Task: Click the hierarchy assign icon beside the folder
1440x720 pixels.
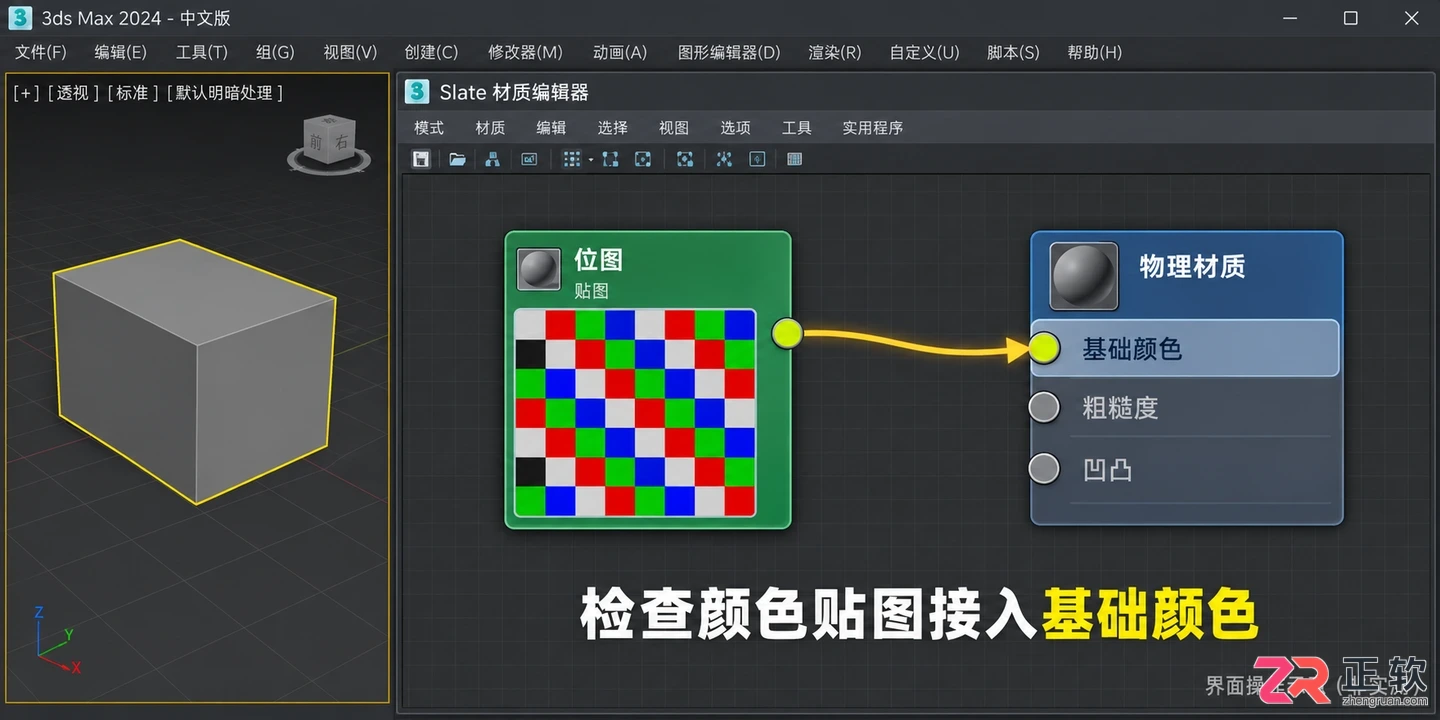Action: (x=492, y=159)
